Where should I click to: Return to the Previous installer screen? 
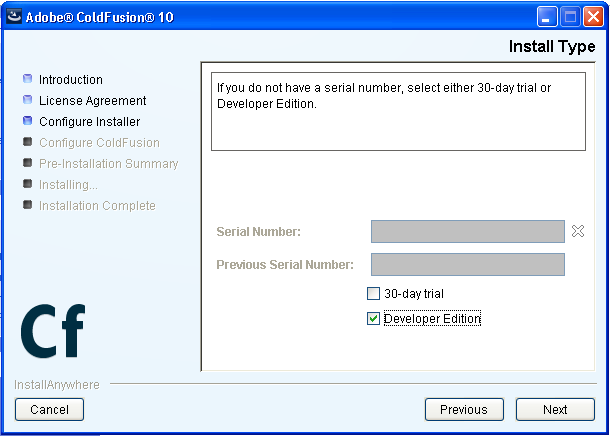pyautogui.click(x=464, y=409)
